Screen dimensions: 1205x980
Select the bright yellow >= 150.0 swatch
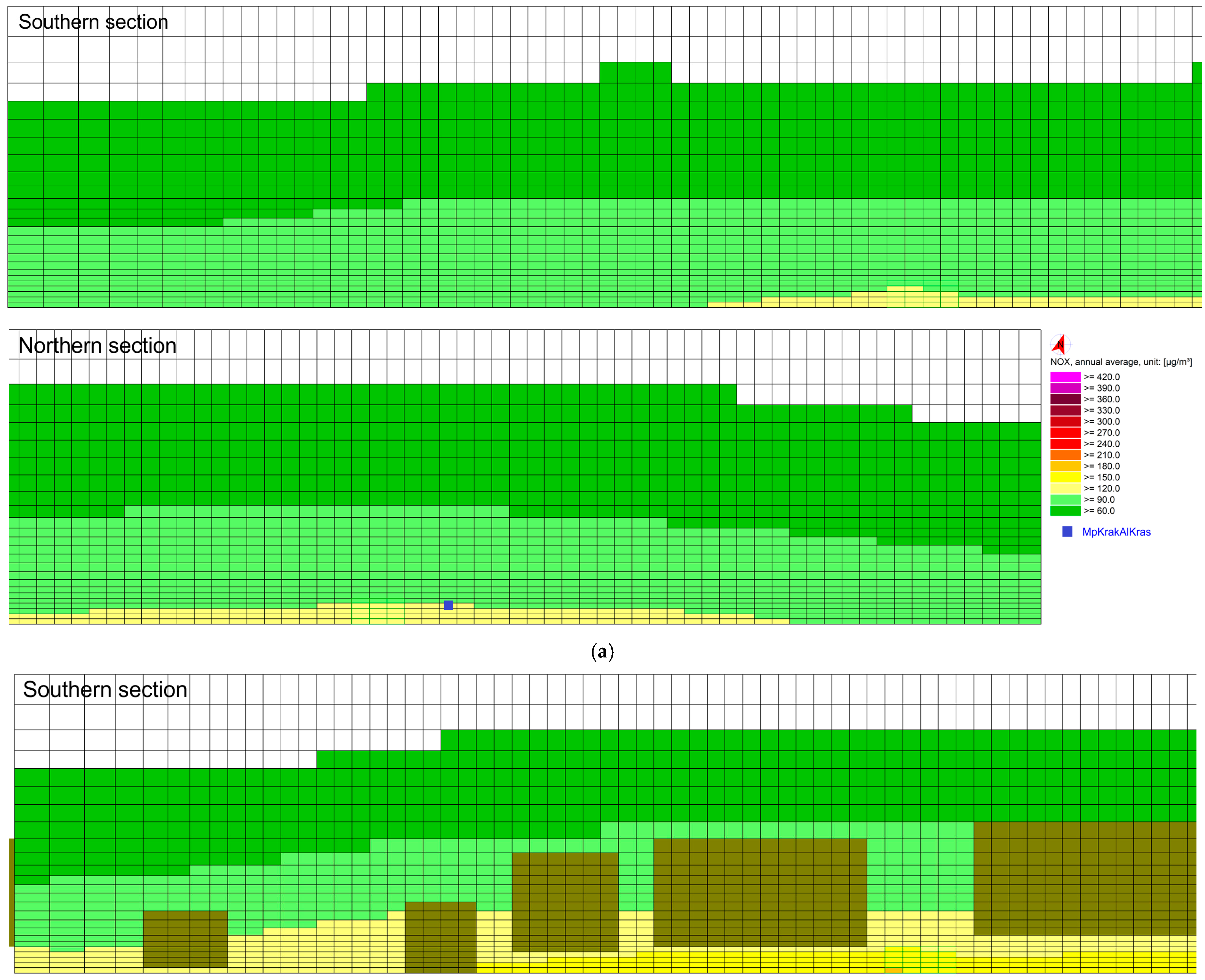click(1065, 477)
